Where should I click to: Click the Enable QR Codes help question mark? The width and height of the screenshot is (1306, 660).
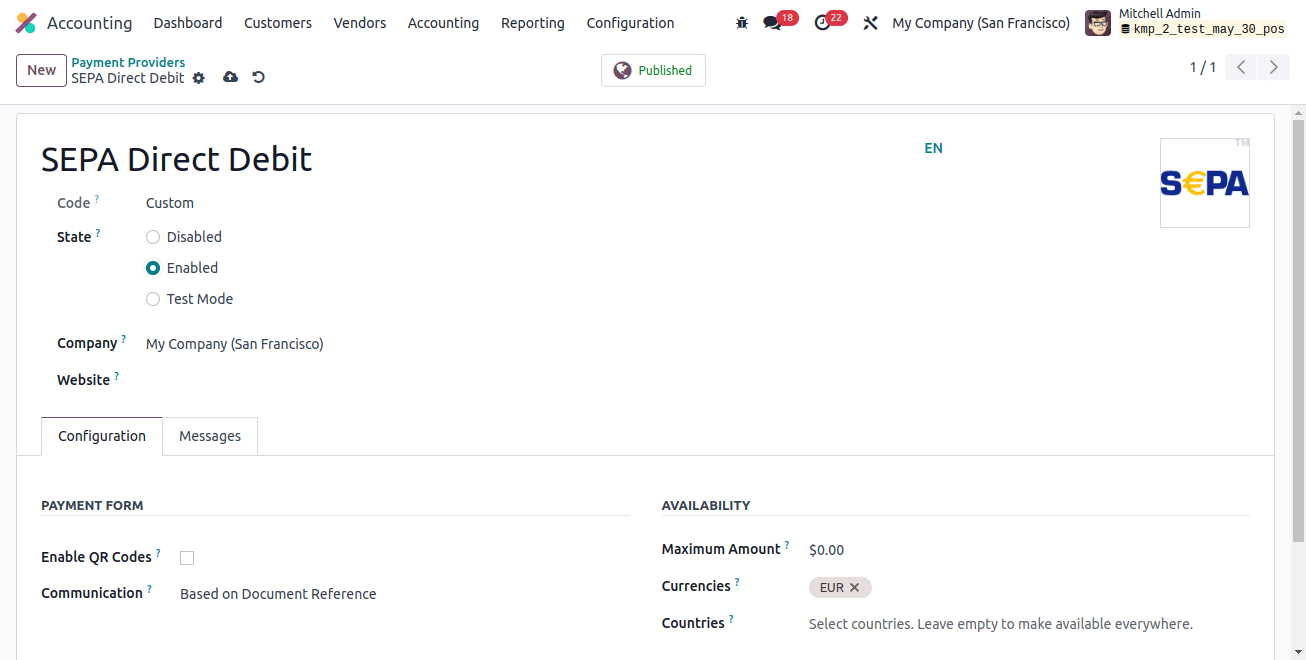(158, 553)
